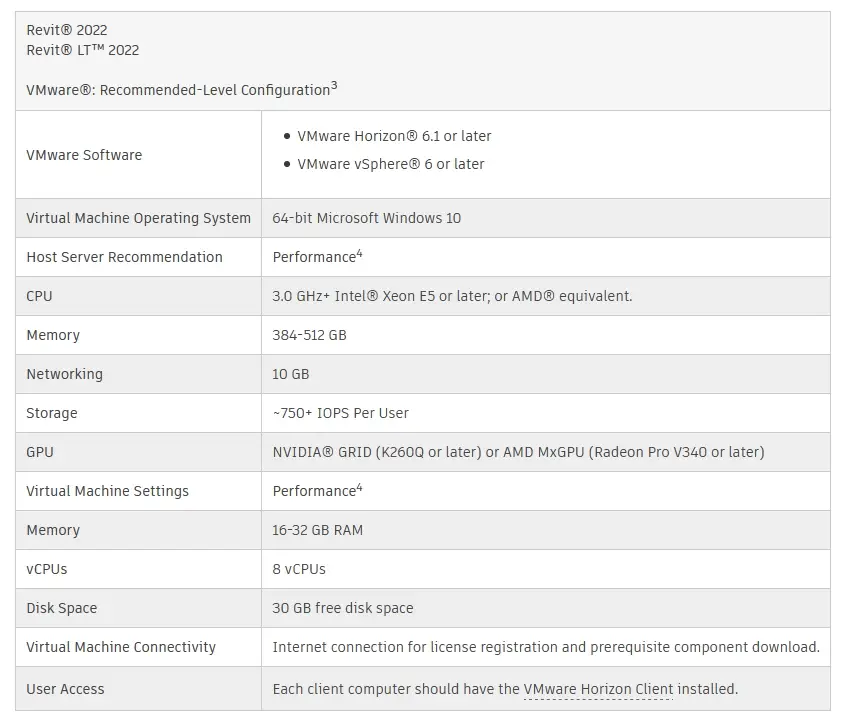Image resolution: width=843 pixels, height=723 pixels.
Task: Click the 'Networking' row label
Action: pos(65,374)
